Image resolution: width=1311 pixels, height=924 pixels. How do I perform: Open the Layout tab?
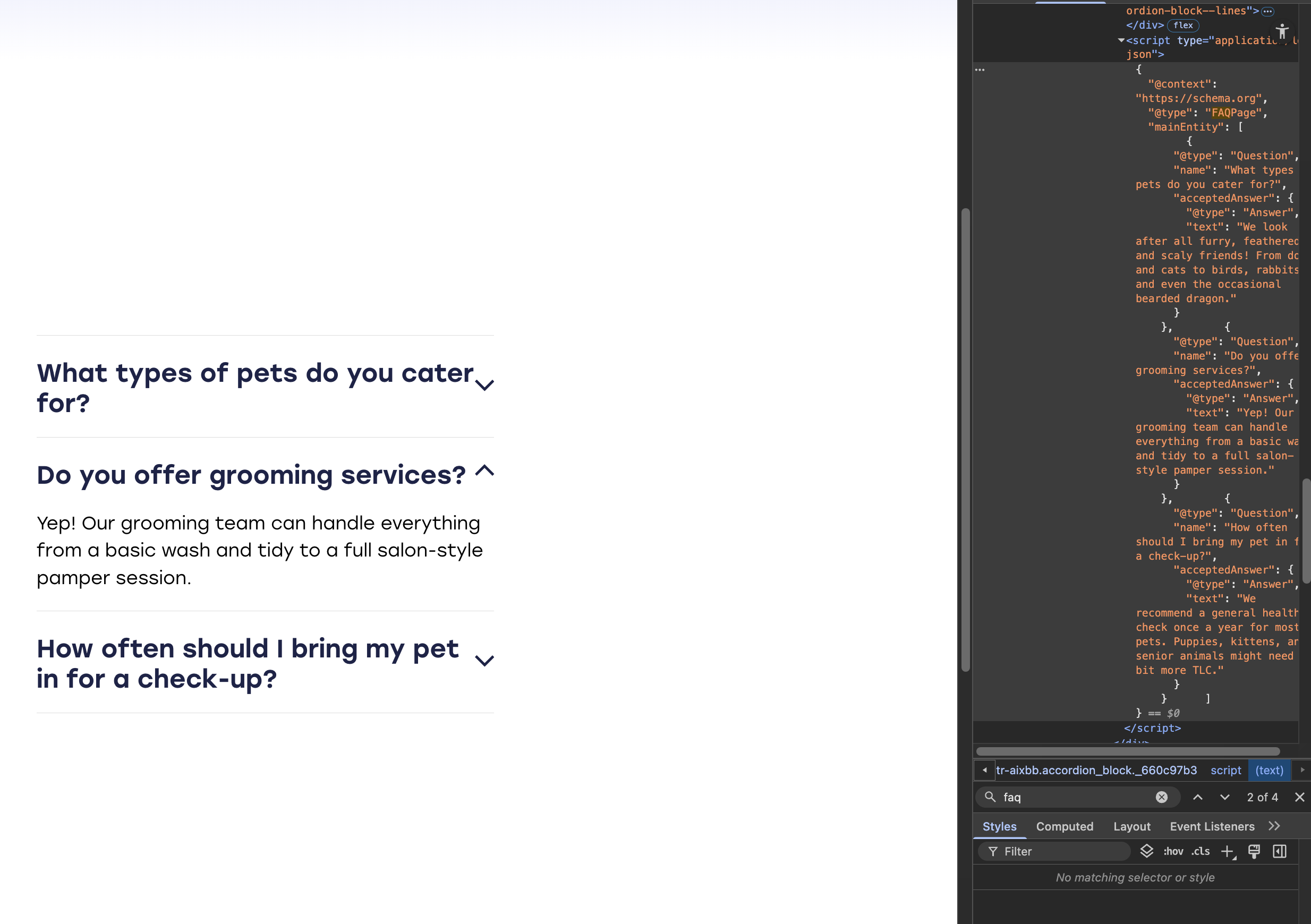point(1133,826)
